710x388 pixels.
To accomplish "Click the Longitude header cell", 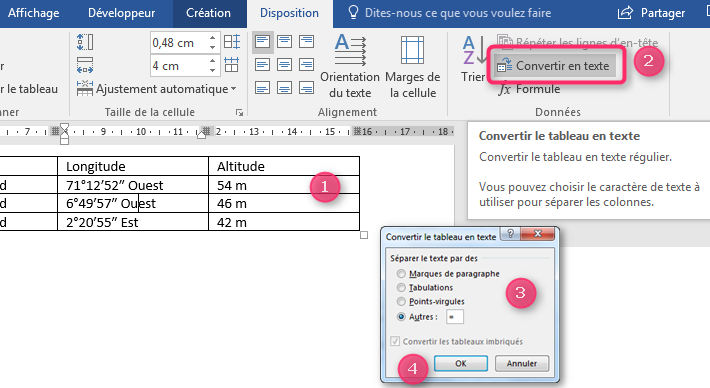I will point(133,166).
